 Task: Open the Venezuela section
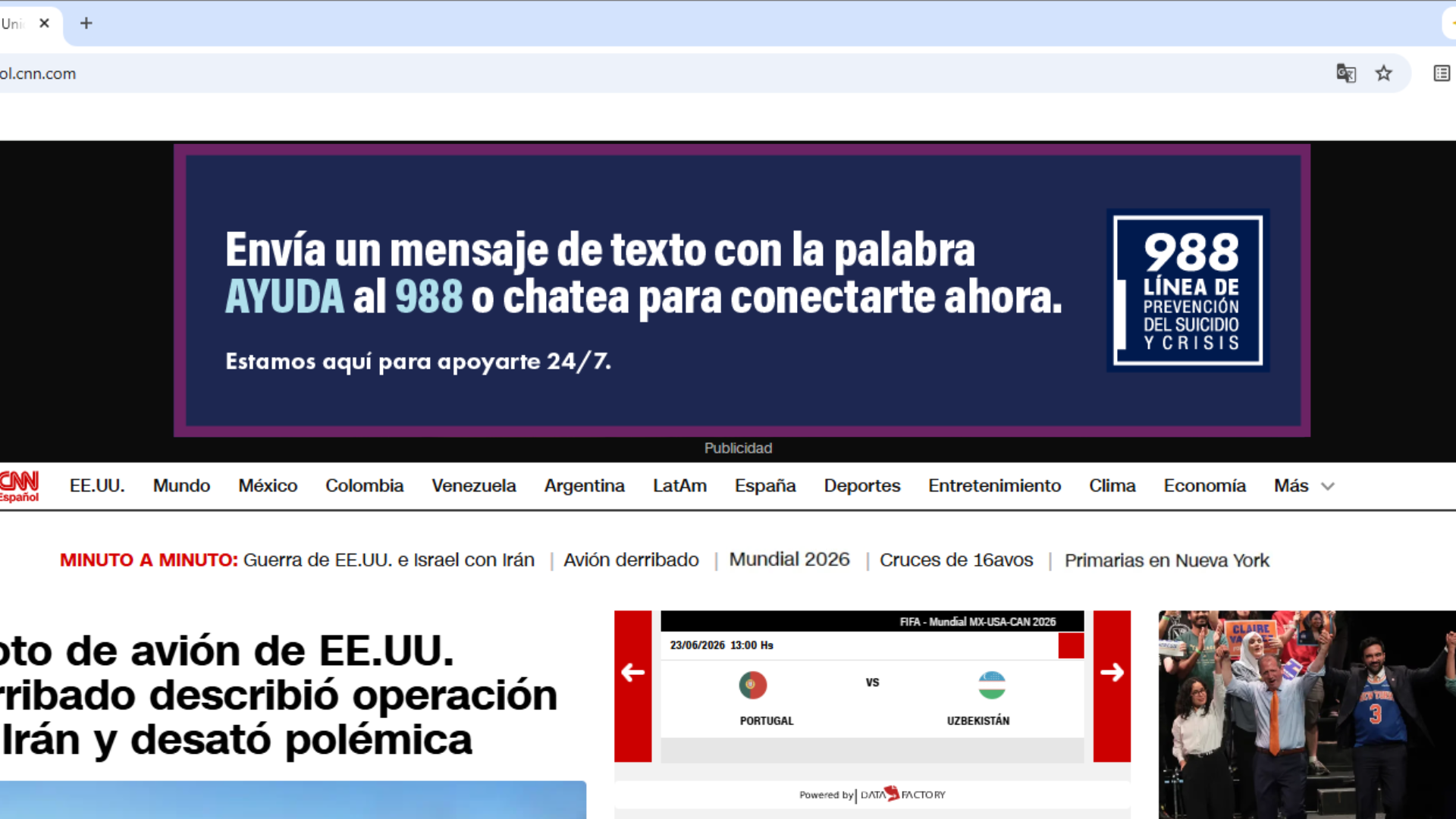pyautogui.click(x=474, y=486)
